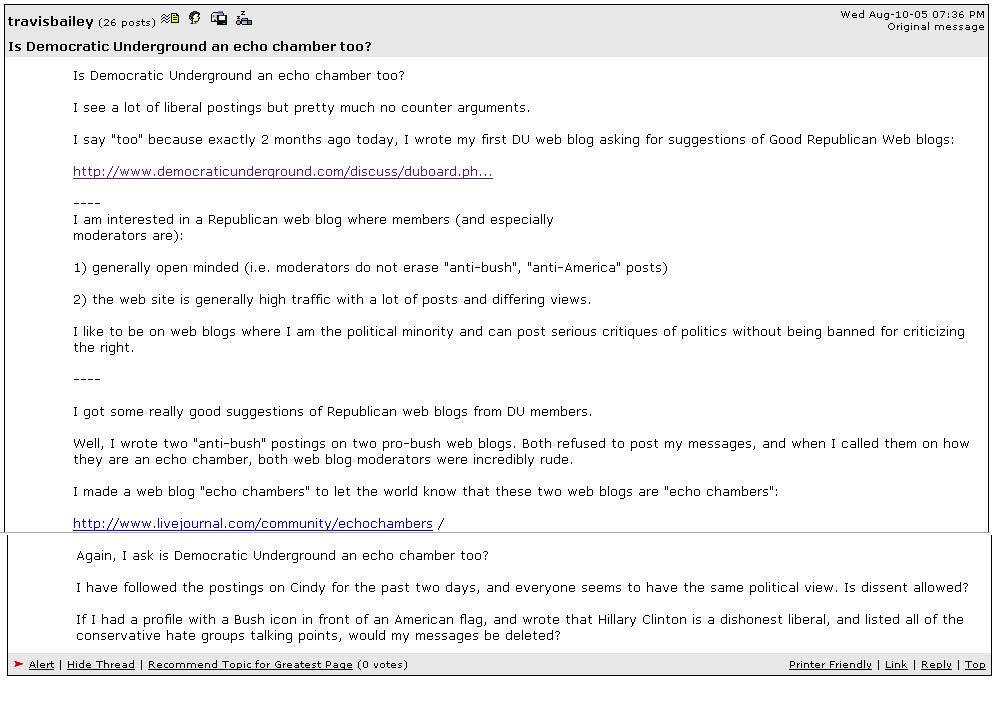Screen dimensions: 1008x720
Task: Click the line starting 'I say "too" because'
Action: 514,140
